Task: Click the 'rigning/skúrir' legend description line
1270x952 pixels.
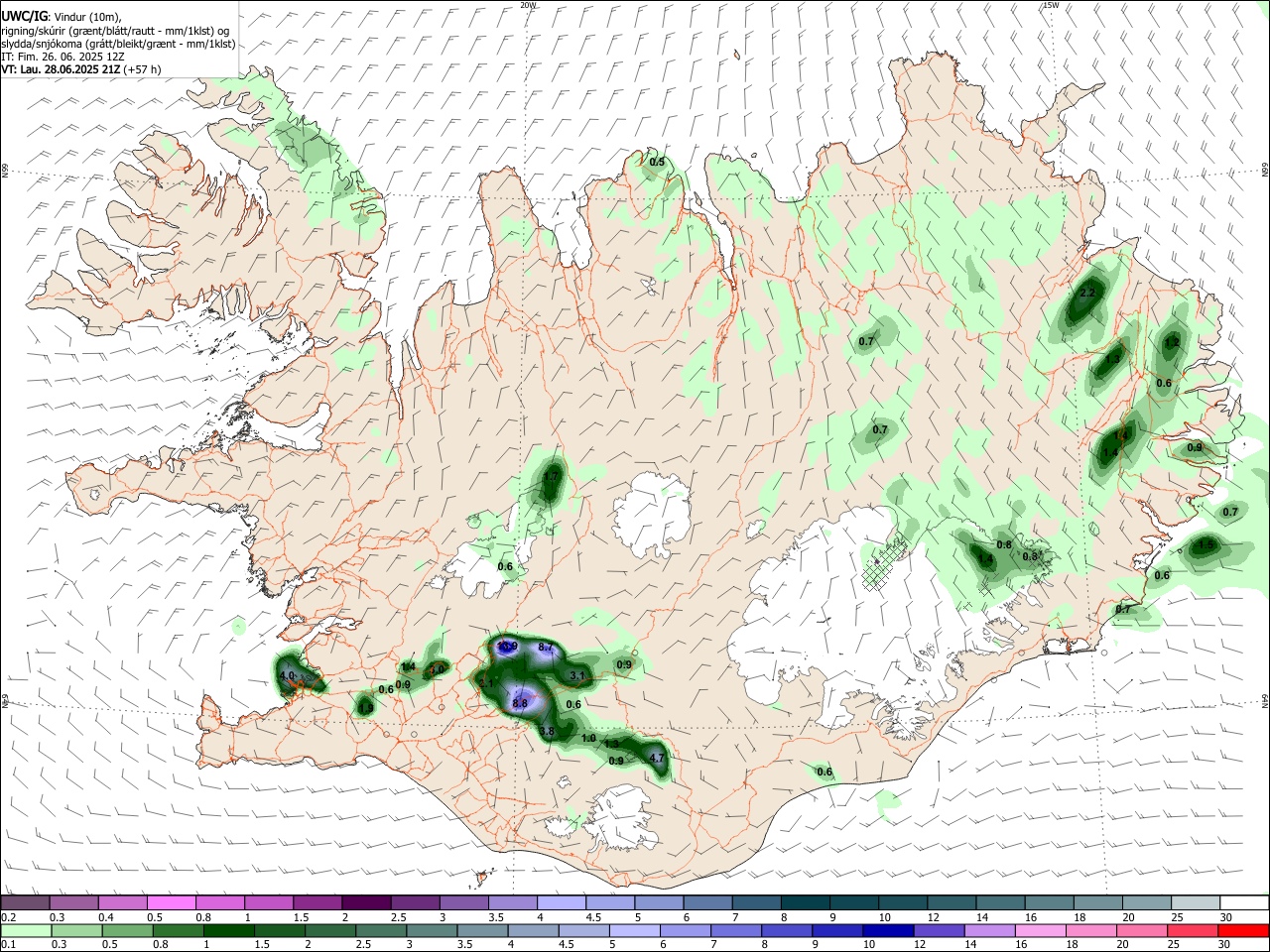Action: (x=115, y=31)
